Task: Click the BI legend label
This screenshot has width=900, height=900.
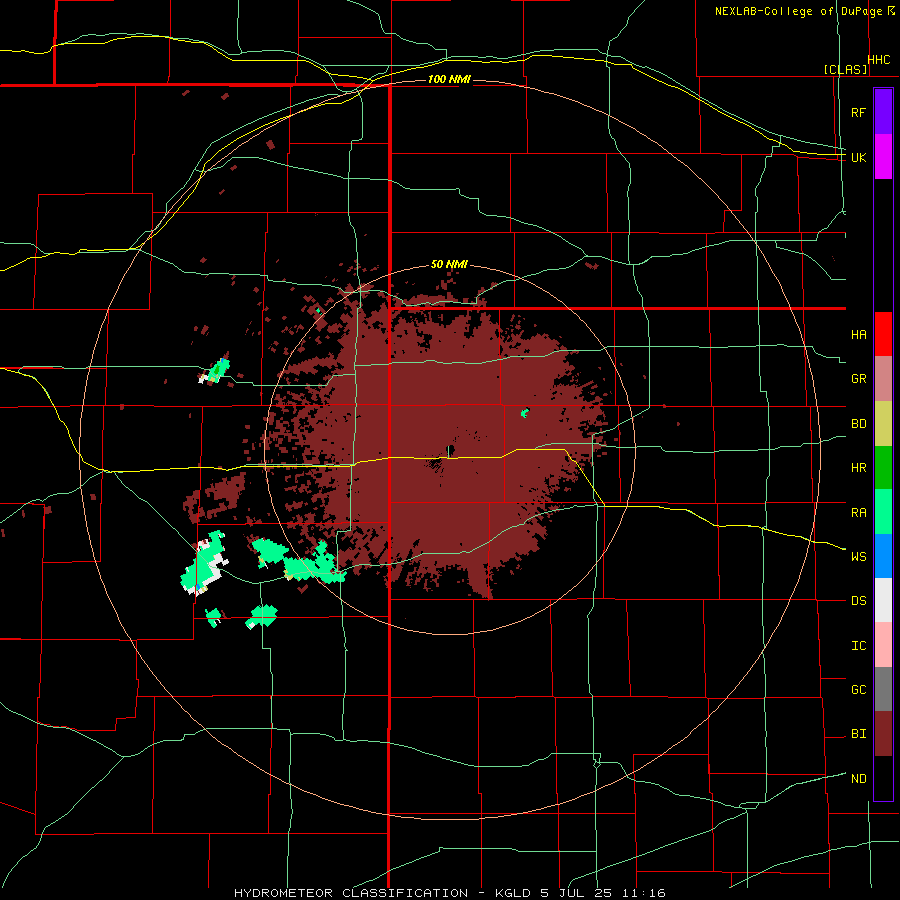Action: (x=859, y=734)
